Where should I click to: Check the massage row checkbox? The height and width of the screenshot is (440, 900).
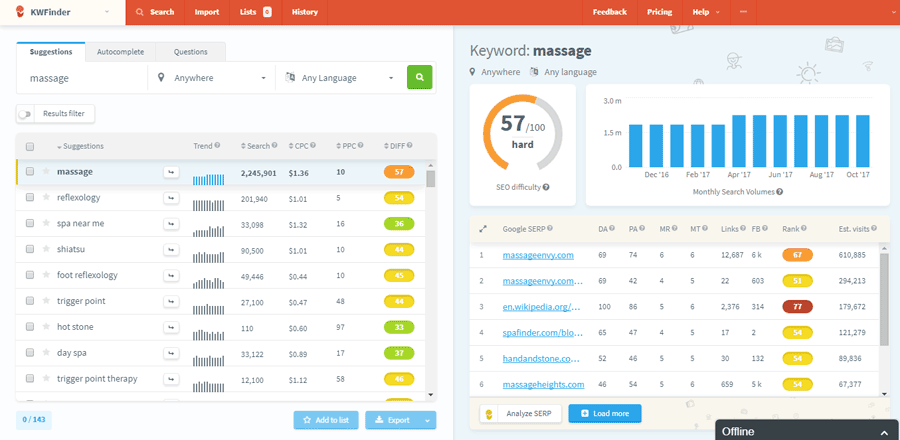point(30,172)
